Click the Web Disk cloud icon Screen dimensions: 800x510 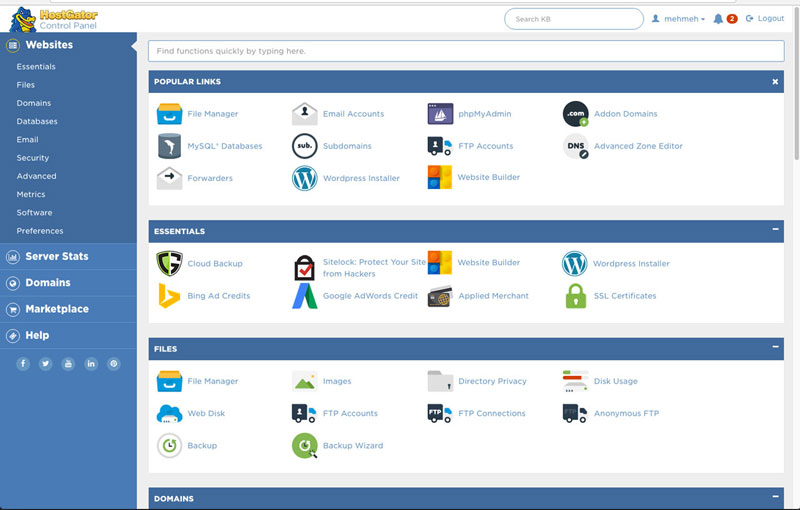(x=169, y=413)
